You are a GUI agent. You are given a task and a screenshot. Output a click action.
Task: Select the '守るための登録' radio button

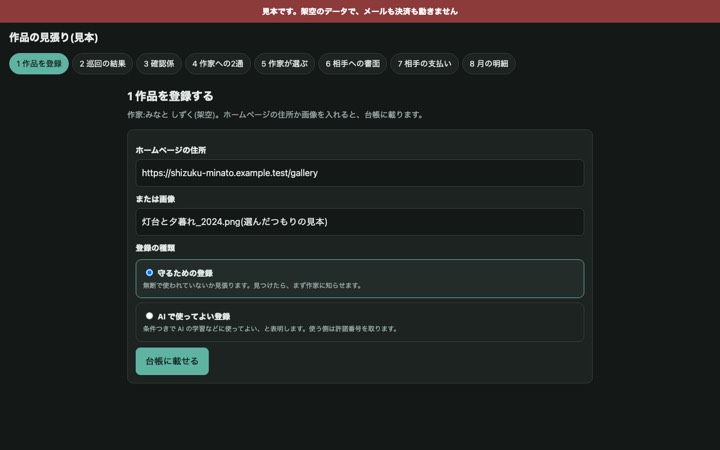point(149,272)
